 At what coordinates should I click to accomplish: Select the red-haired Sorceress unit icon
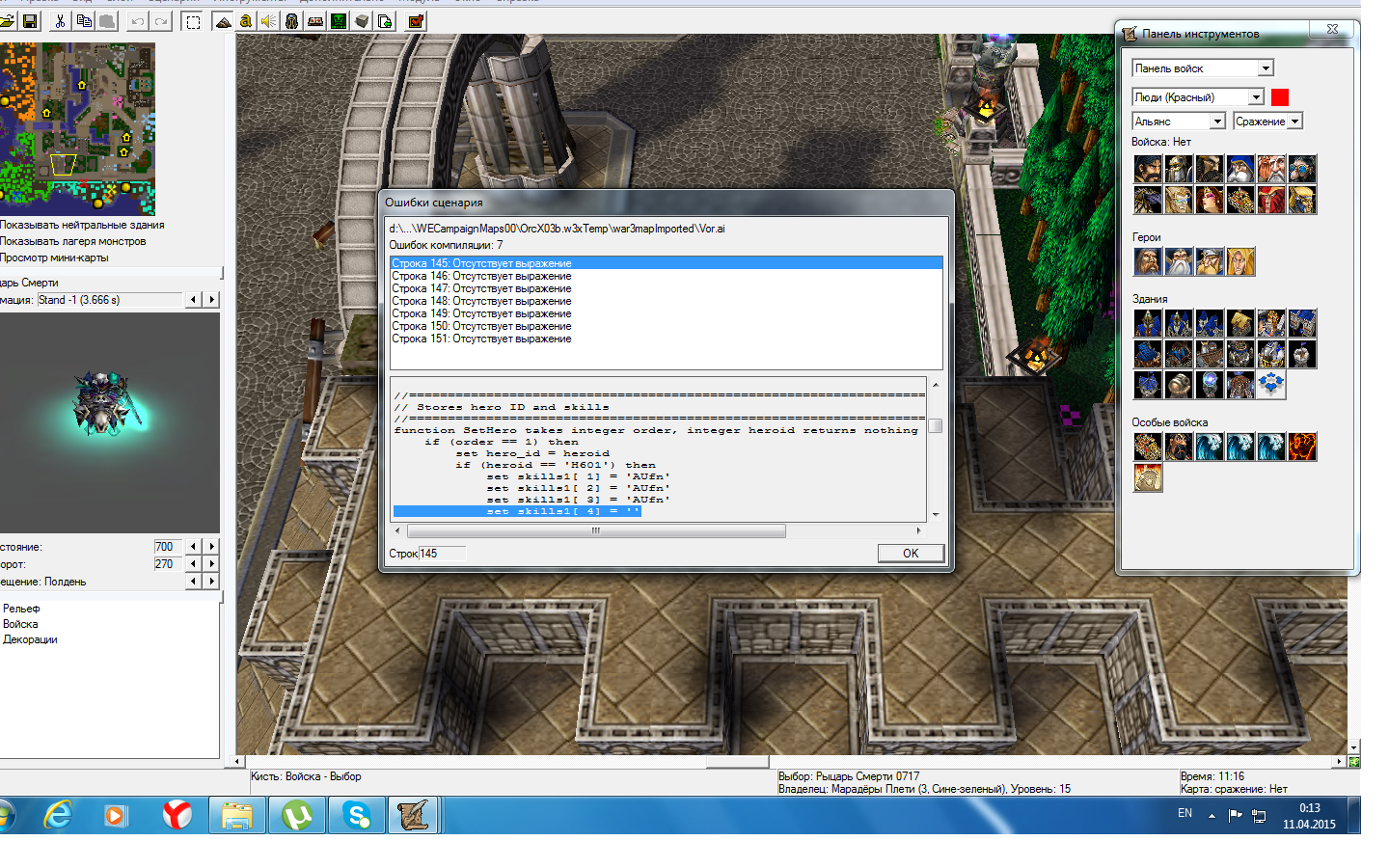(1210, 200)
